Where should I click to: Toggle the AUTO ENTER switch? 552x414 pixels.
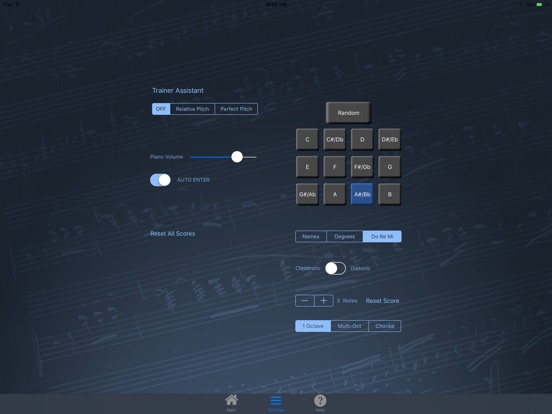tap(160, 180)
